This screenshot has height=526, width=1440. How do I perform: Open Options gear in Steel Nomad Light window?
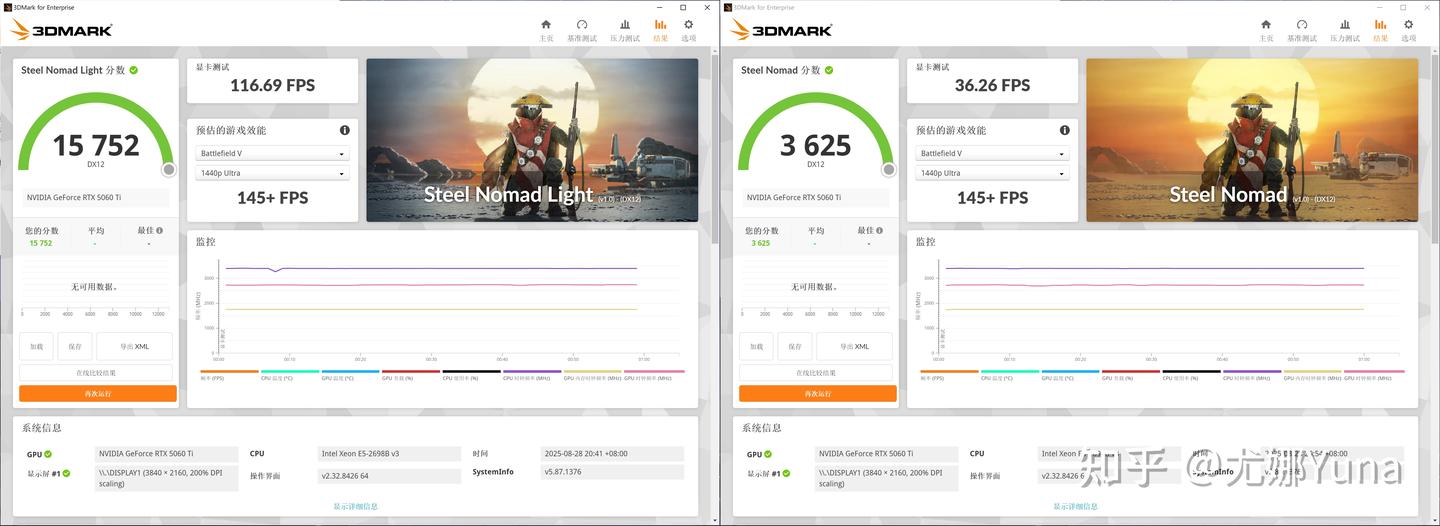pos(688,30)
